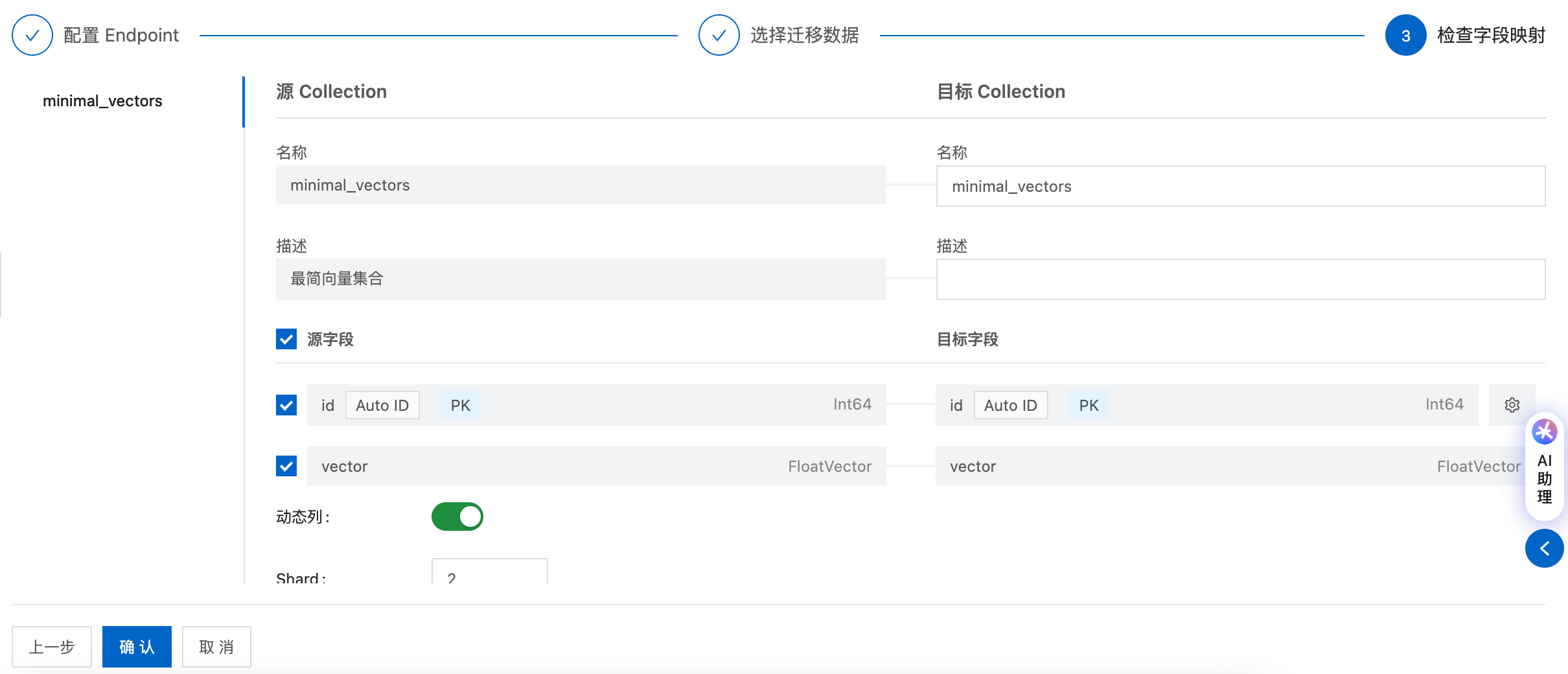Viewport: 1568px width, 674px height.
Task: Disable the 动态列 toggle switch
Action: (x=457, y=517)
